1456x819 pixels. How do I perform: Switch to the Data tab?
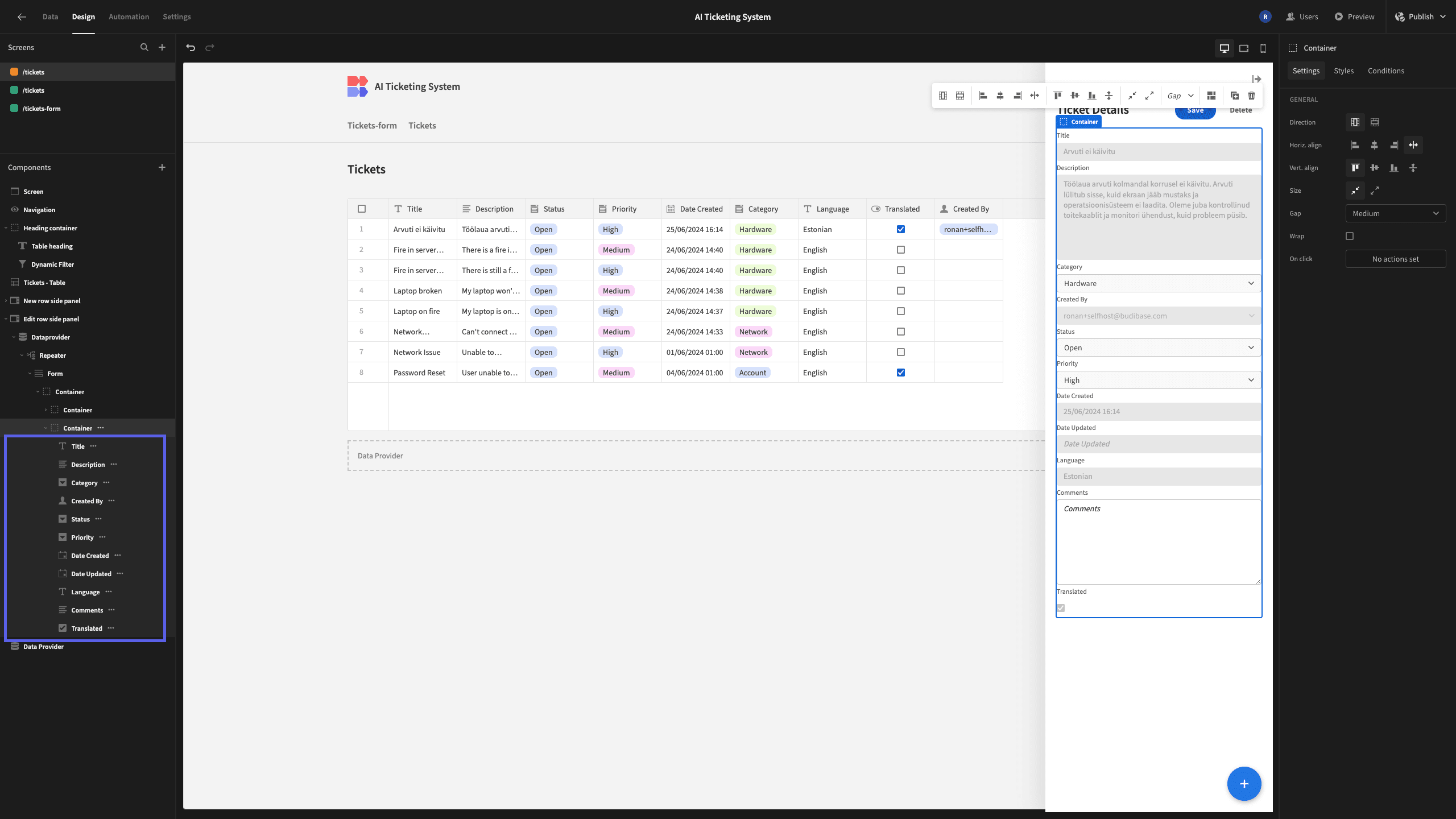tap(50, 16)
